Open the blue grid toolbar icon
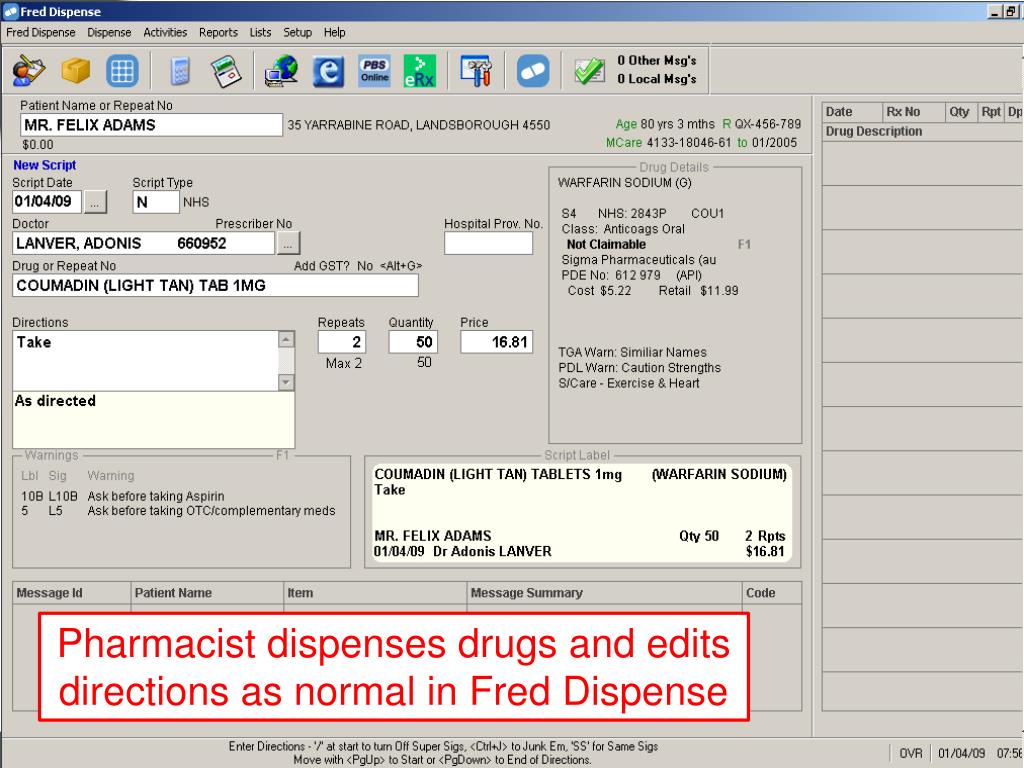Image resolution: width=1024 pixels, height=768 pixels. coord(122,71)
